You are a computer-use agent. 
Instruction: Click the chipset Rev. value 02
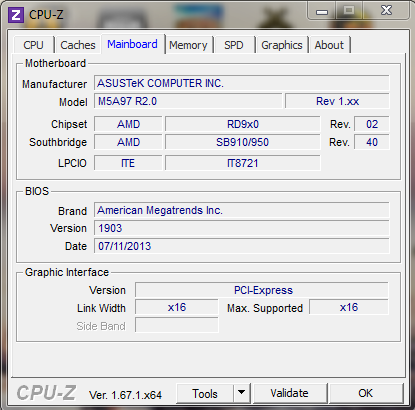point(372,124)
